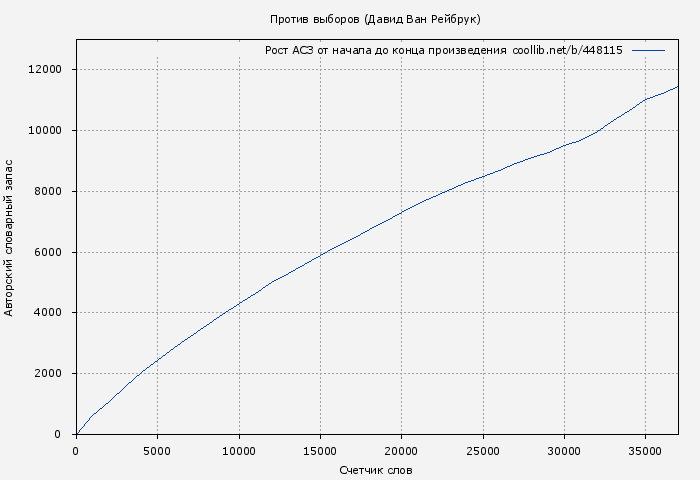Screen dimensions: 700x480
Task: Click the 20000 tick label on x-axis
Action: pyautogui.click(x=401, y=451)
